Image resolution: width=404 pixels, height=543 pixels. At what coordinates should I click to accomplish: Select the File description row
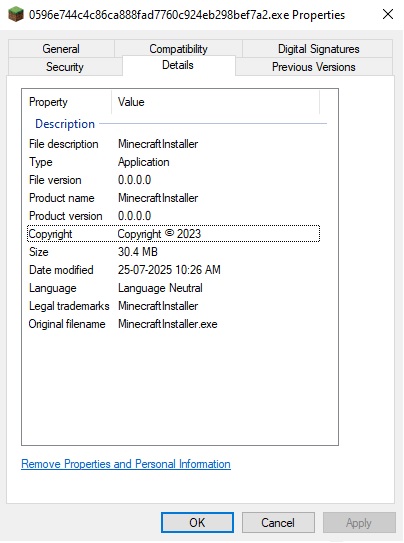174,144
